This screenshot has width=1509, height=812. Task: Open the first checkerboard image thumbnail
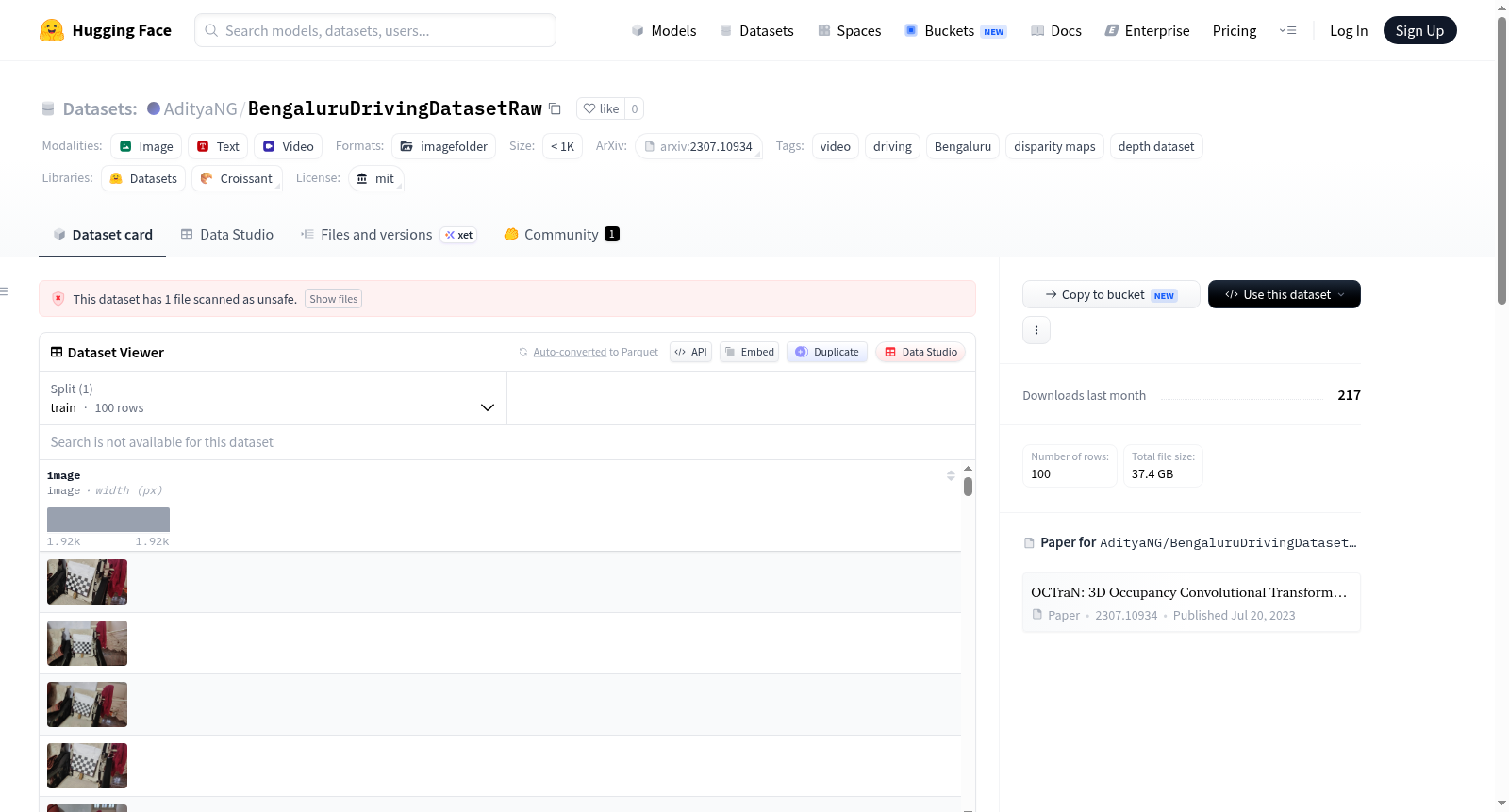pyautogui.click(x=87, y=582)
